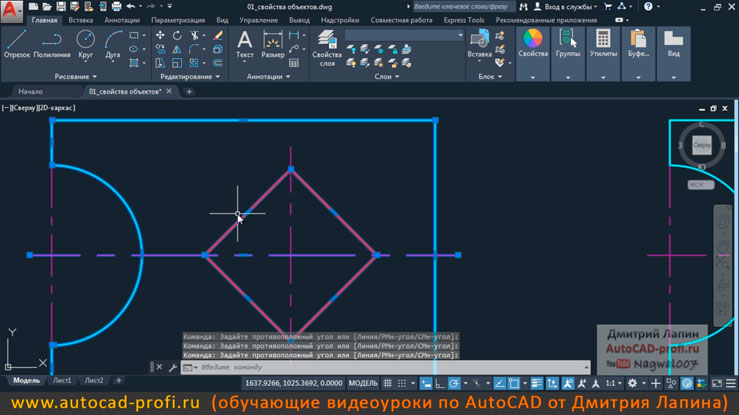Click the Save icon in quick access toolbar
Image resolution: width=739 pixels, height=415 pixels.
61,7
